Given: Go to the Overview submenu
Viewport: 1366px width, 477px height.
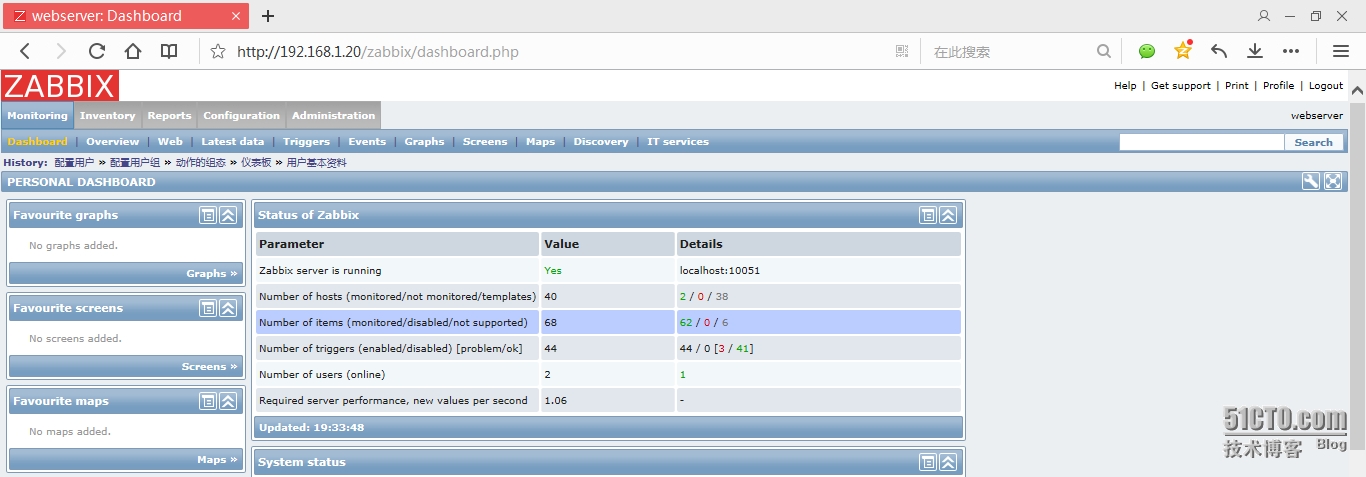Looking at the screenshot, I should pos(113,142).
